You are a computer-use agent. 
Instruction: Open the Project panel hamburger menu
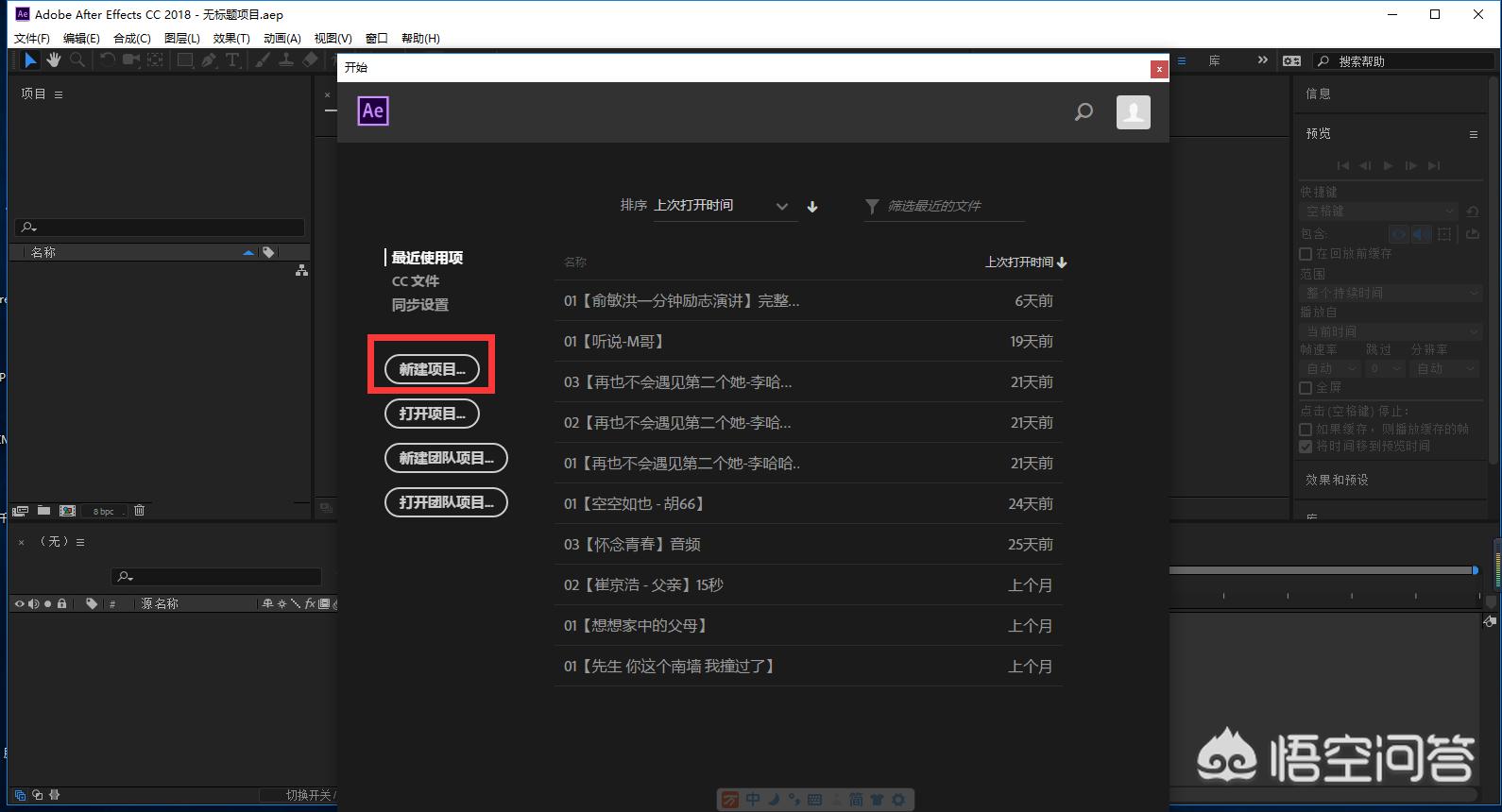point(59,94)
